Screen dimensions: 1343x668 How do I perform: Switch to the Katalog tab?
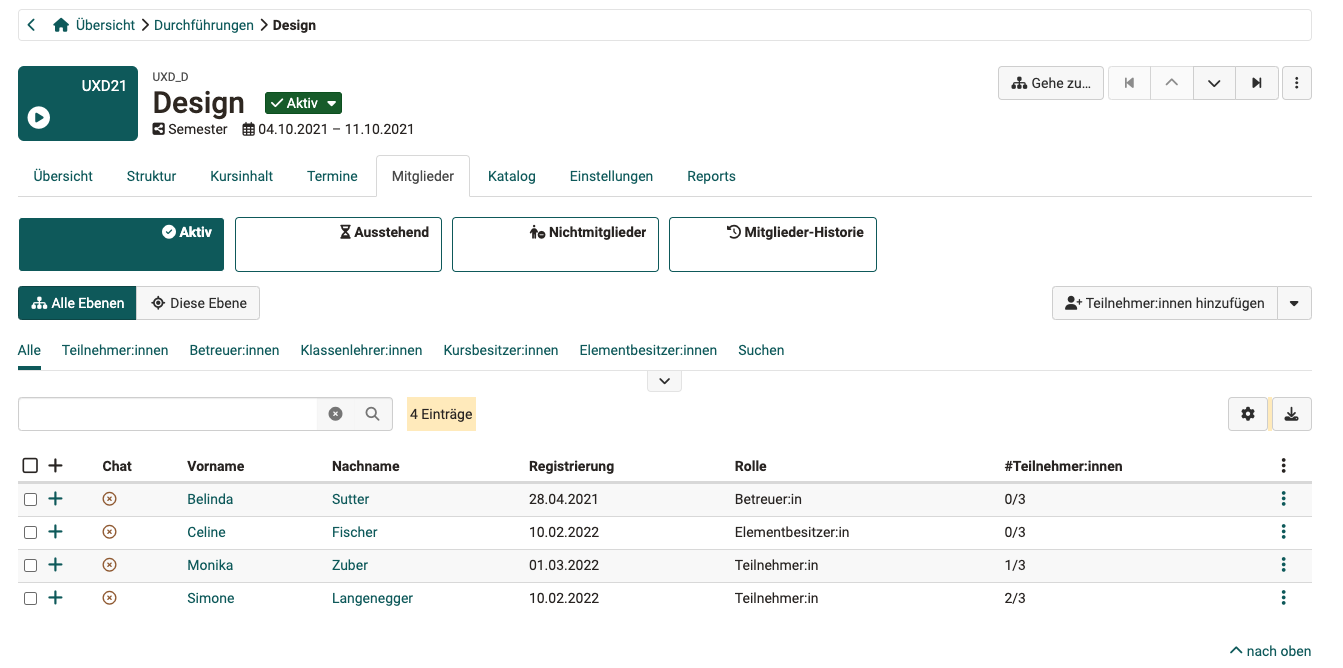(x=512, y=176)
